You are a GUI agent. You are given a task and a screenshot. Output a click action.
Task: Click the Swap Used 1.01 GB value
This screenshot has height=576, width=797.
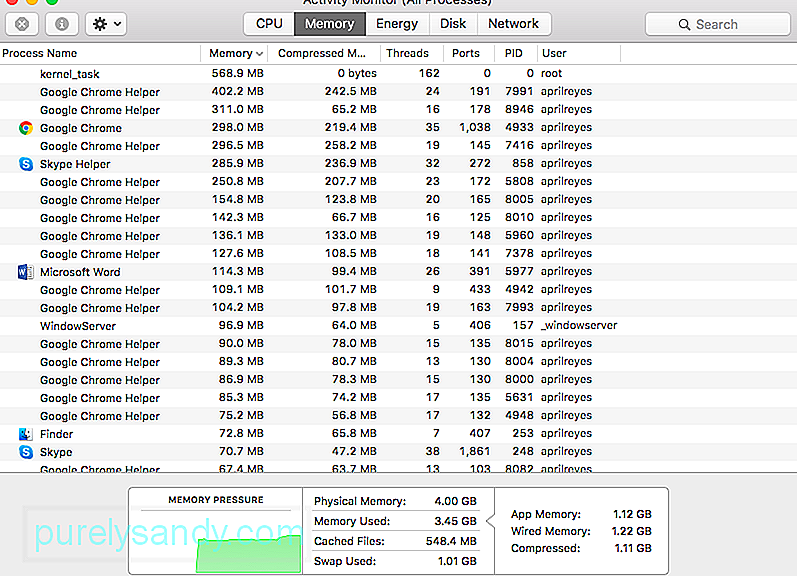(457, 561)
